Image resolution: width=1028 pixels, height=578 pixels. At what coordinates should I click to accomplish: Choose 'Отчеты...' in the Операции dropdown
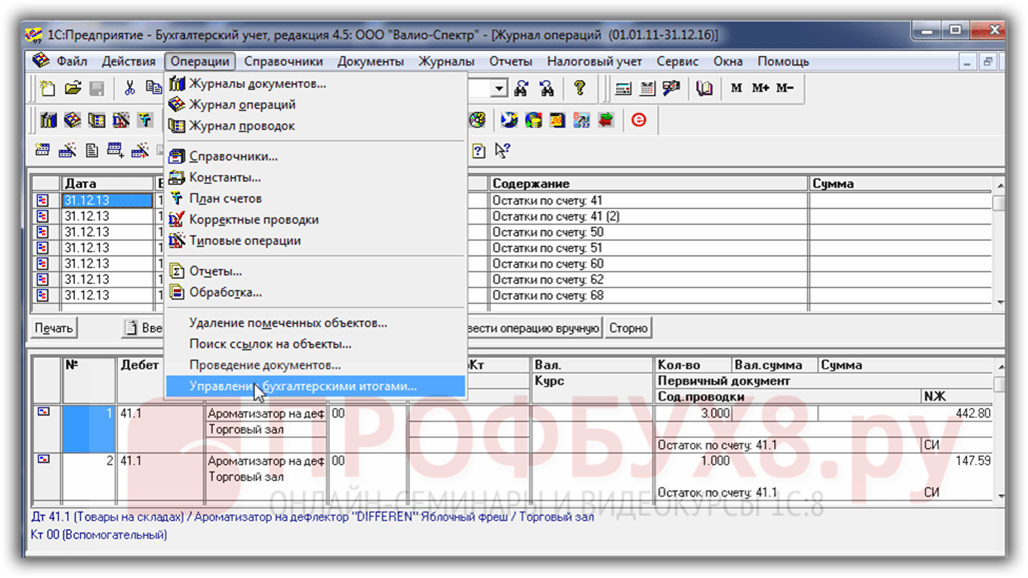pyautogui.click(x=315, y=271)
